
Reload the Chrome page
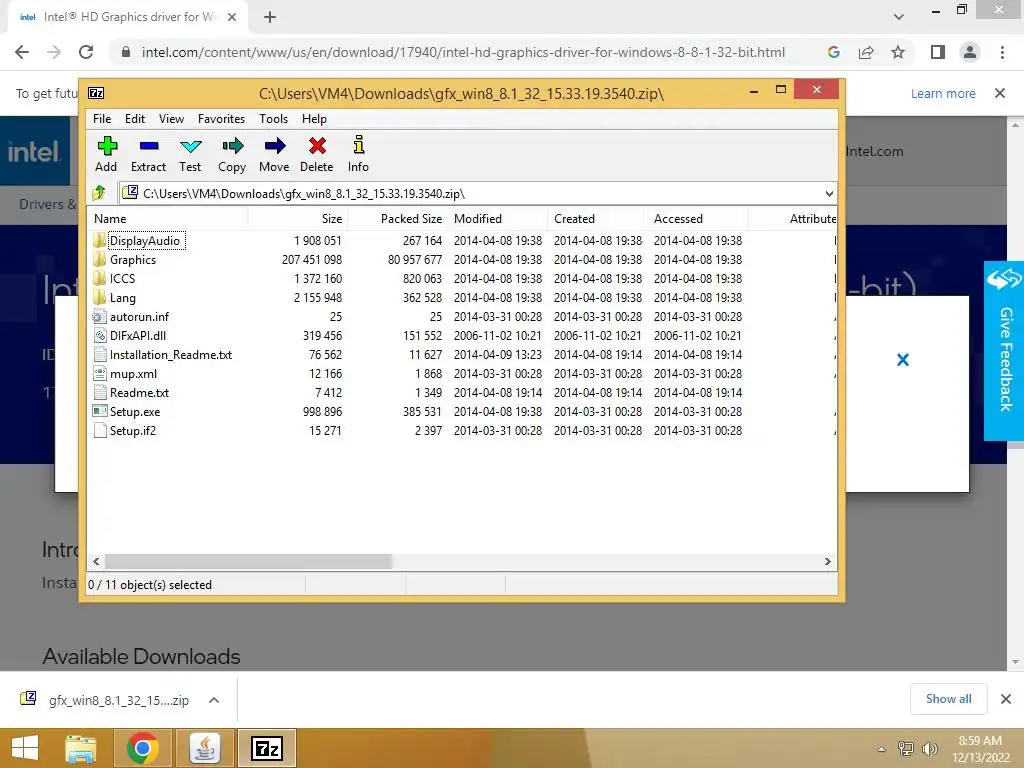coord(86,52)
